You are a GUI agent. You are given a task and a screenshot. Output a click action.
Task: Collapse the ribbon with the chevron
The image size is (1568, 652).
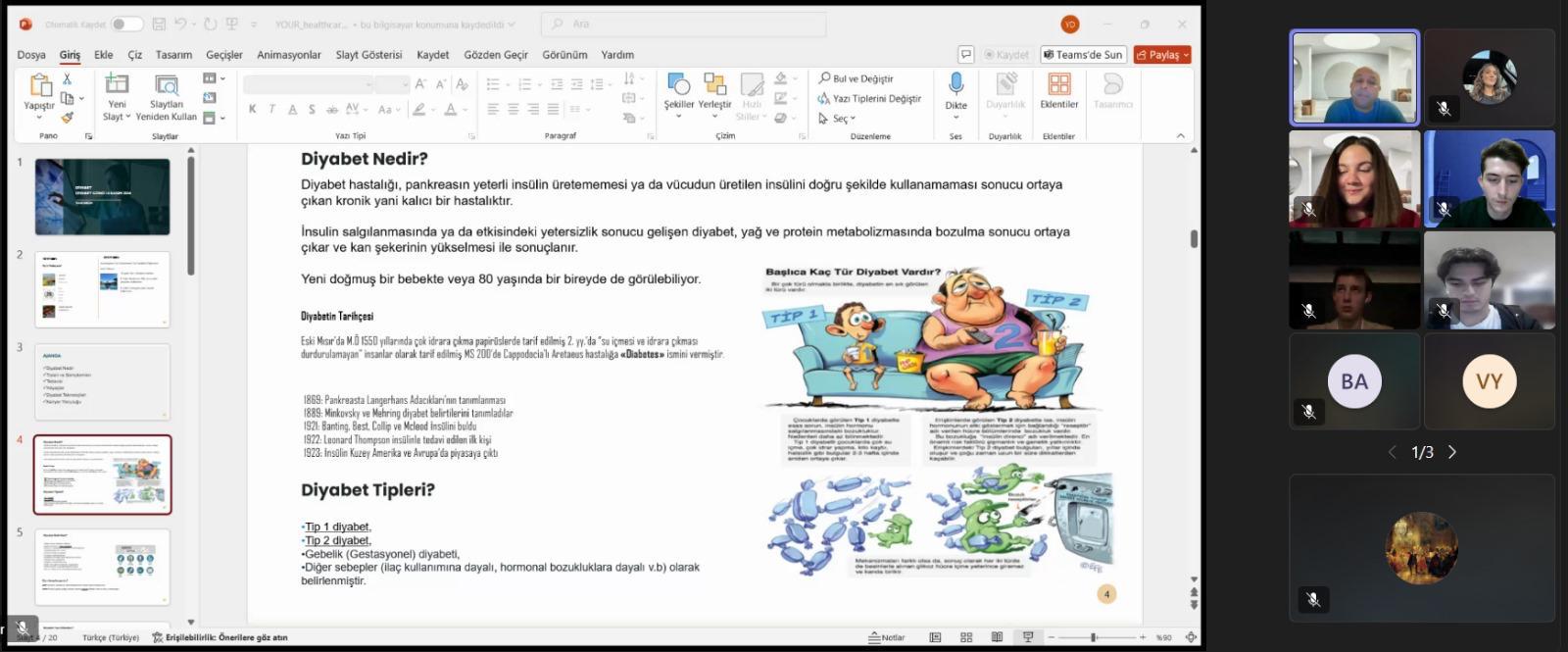coord(1180,135)
